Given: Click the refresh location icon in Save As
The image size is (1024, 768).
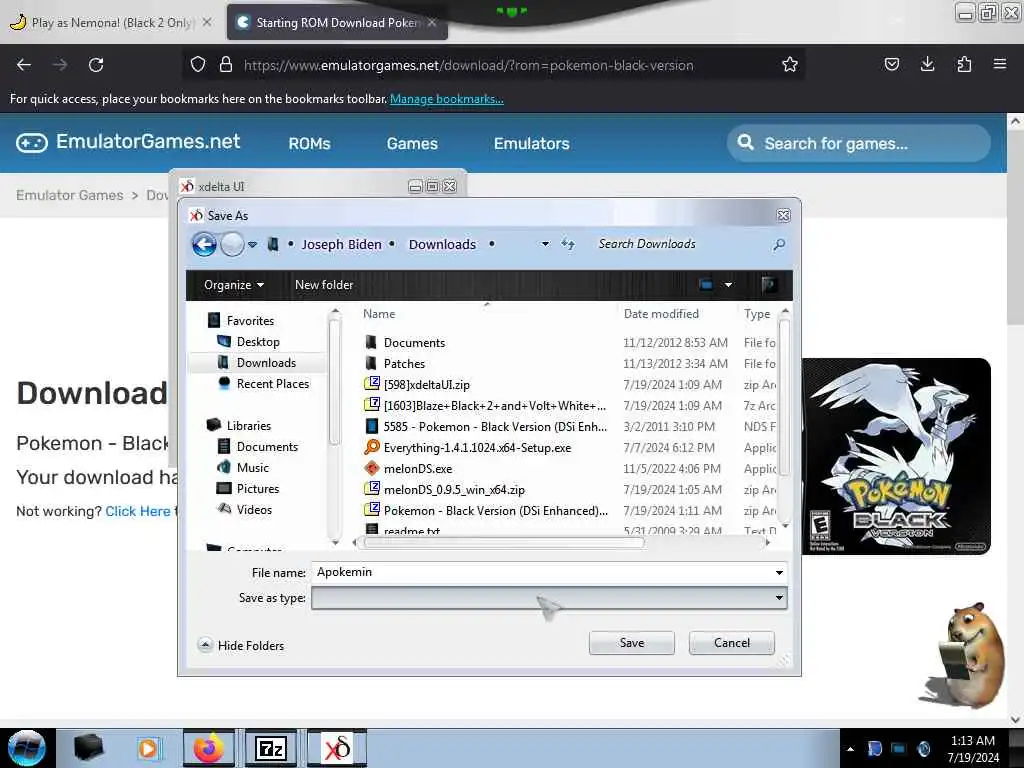Looking at the screenshot, I should (x=568, y=244).
